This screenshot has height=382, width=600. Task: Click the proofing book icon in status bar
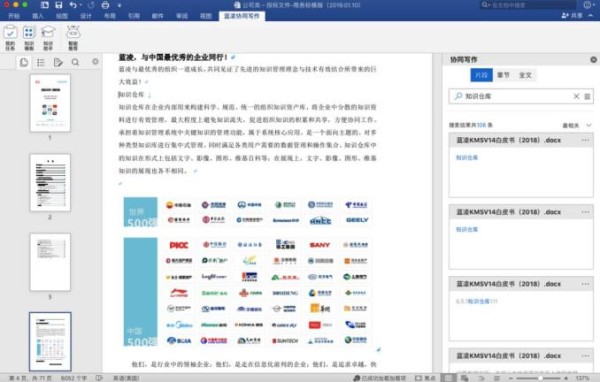[x=99, y=378]
